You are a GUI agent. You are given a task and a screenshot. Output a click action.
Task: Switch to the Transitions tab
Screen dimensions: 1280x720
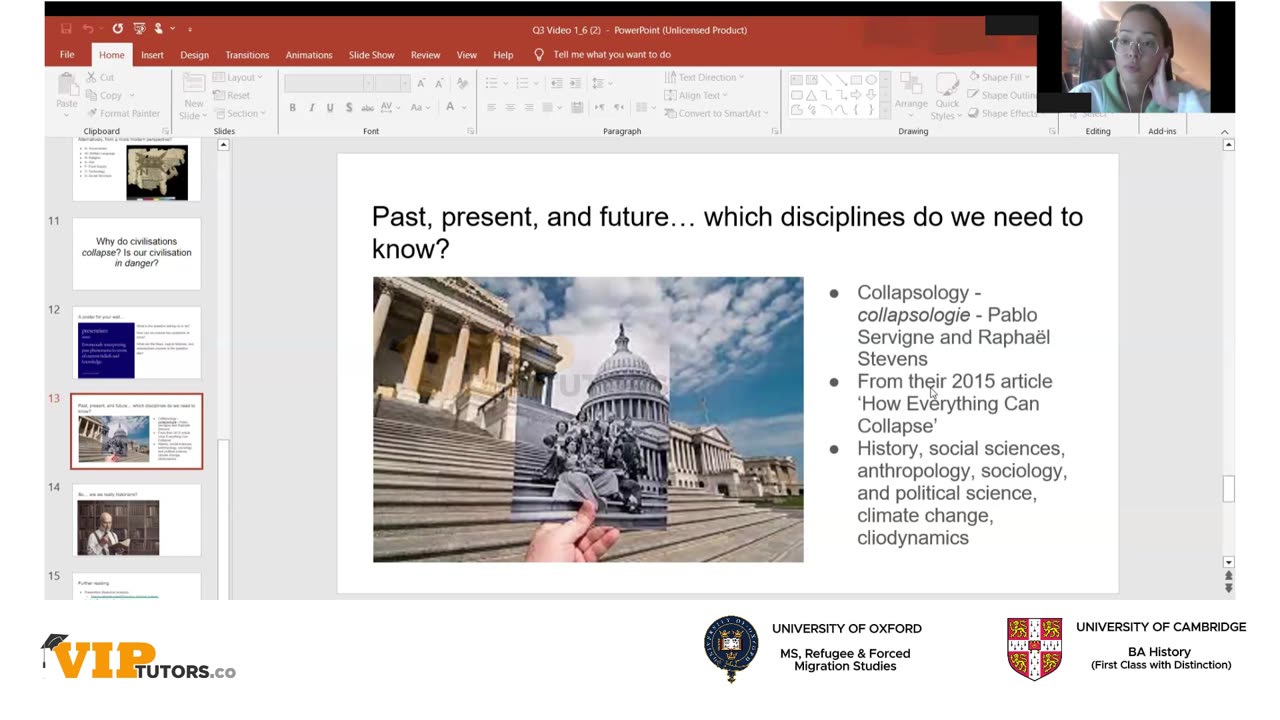[247, 55]
